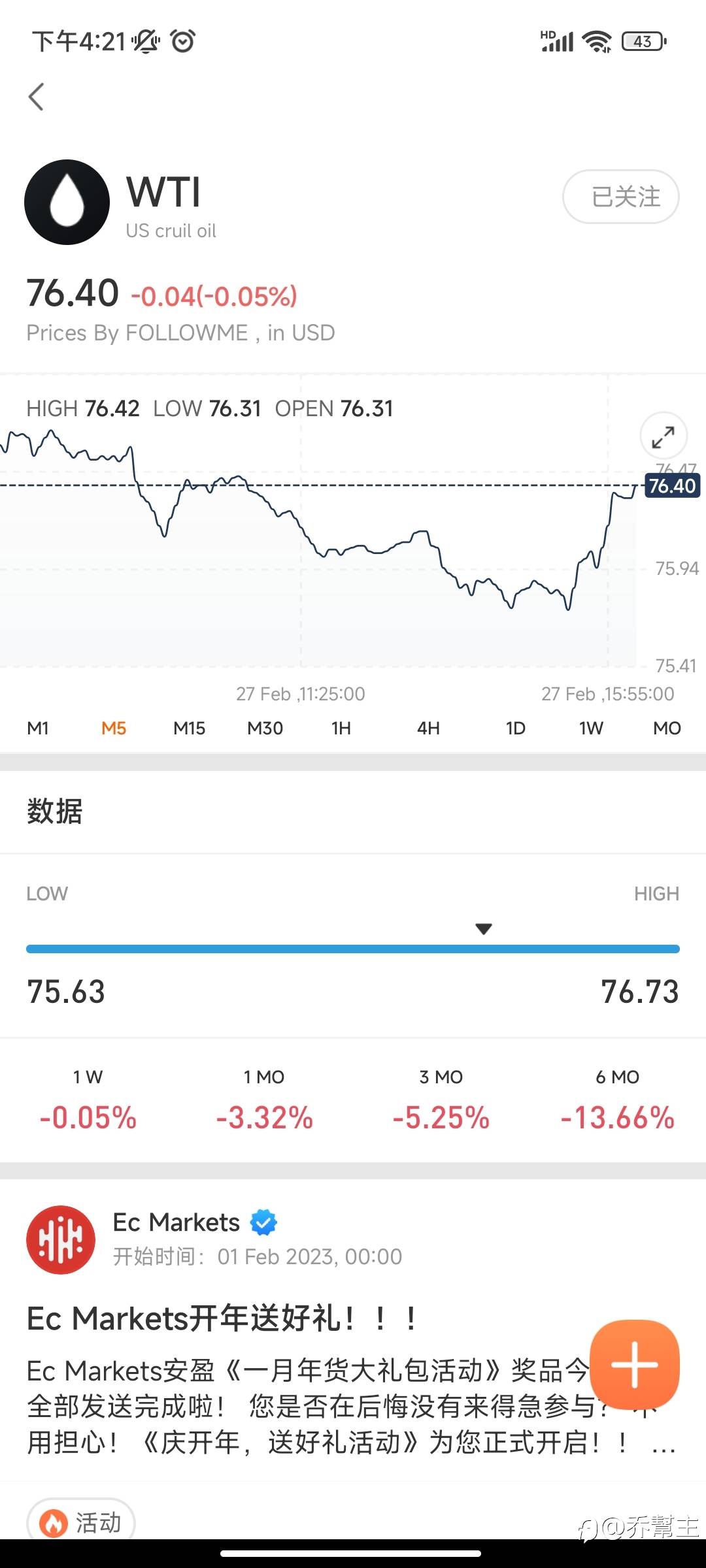
Task: Select the M1 timeframe
Action: coord(38,728)
